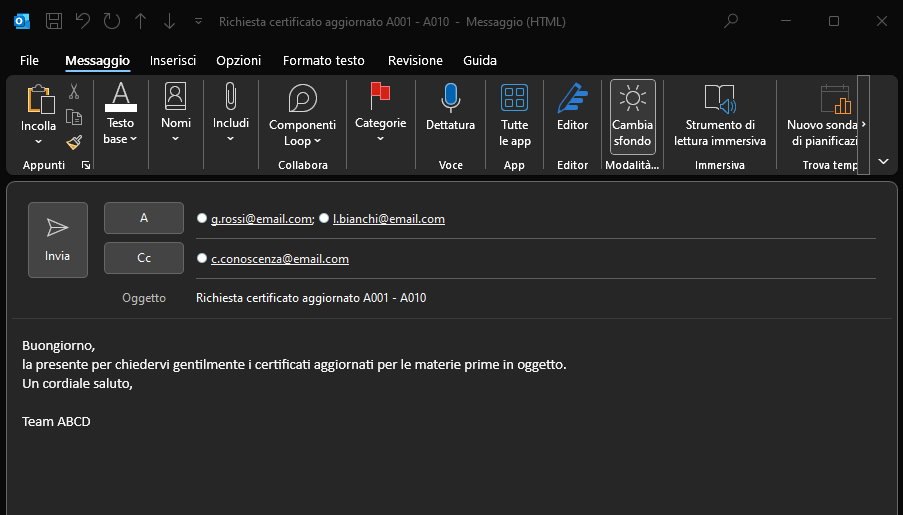903x515 pixels.
Task: Click the search magnifier in the title bar
Action: click(x=731, y=21)
